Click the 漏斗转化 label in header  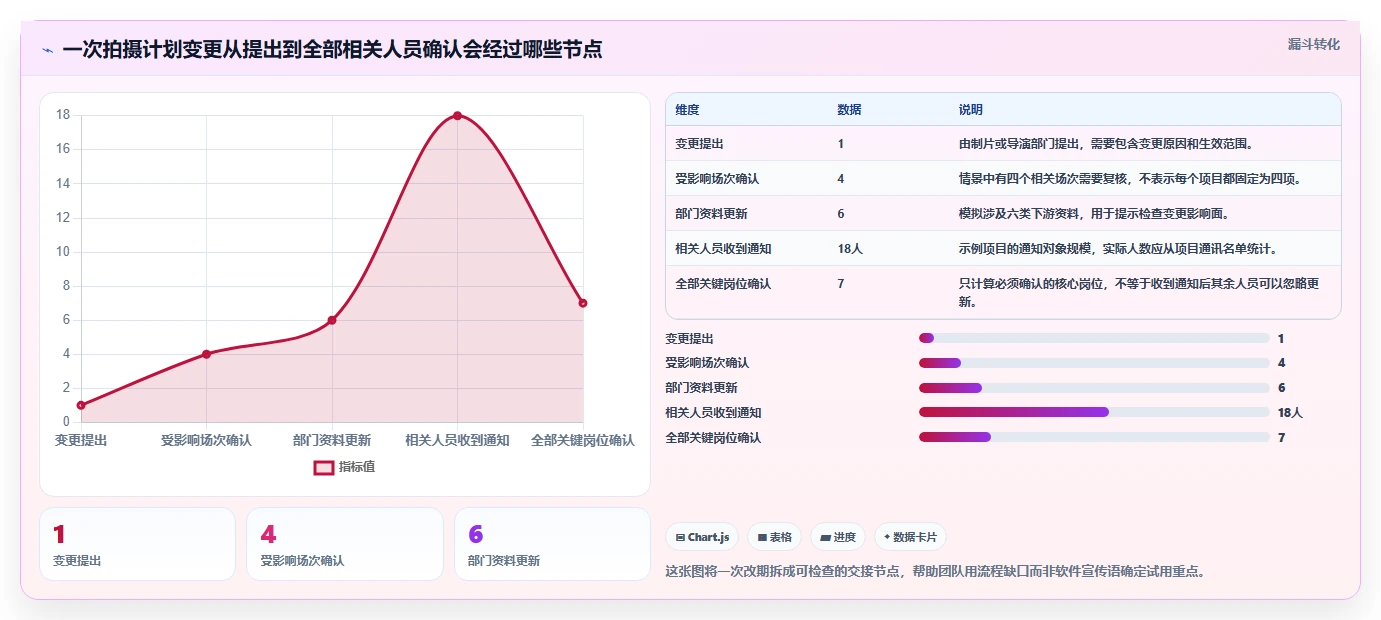[x=1313, y=44]
